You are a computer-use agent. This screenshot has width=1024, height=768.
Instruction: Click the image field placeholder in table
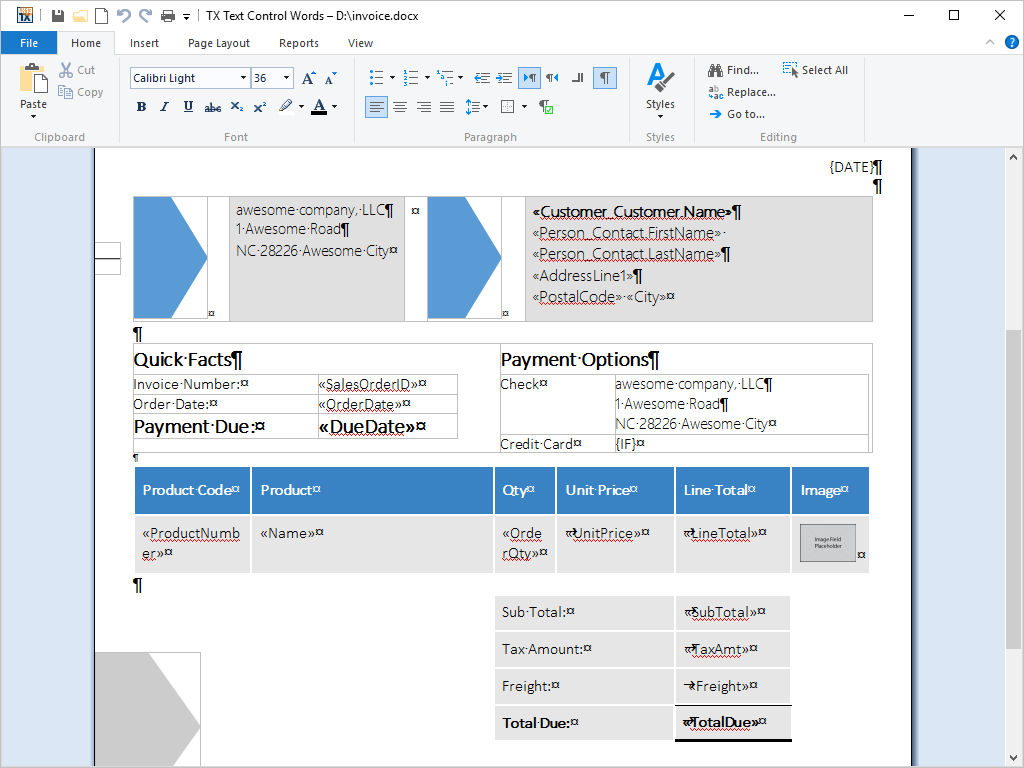(827, 543)
